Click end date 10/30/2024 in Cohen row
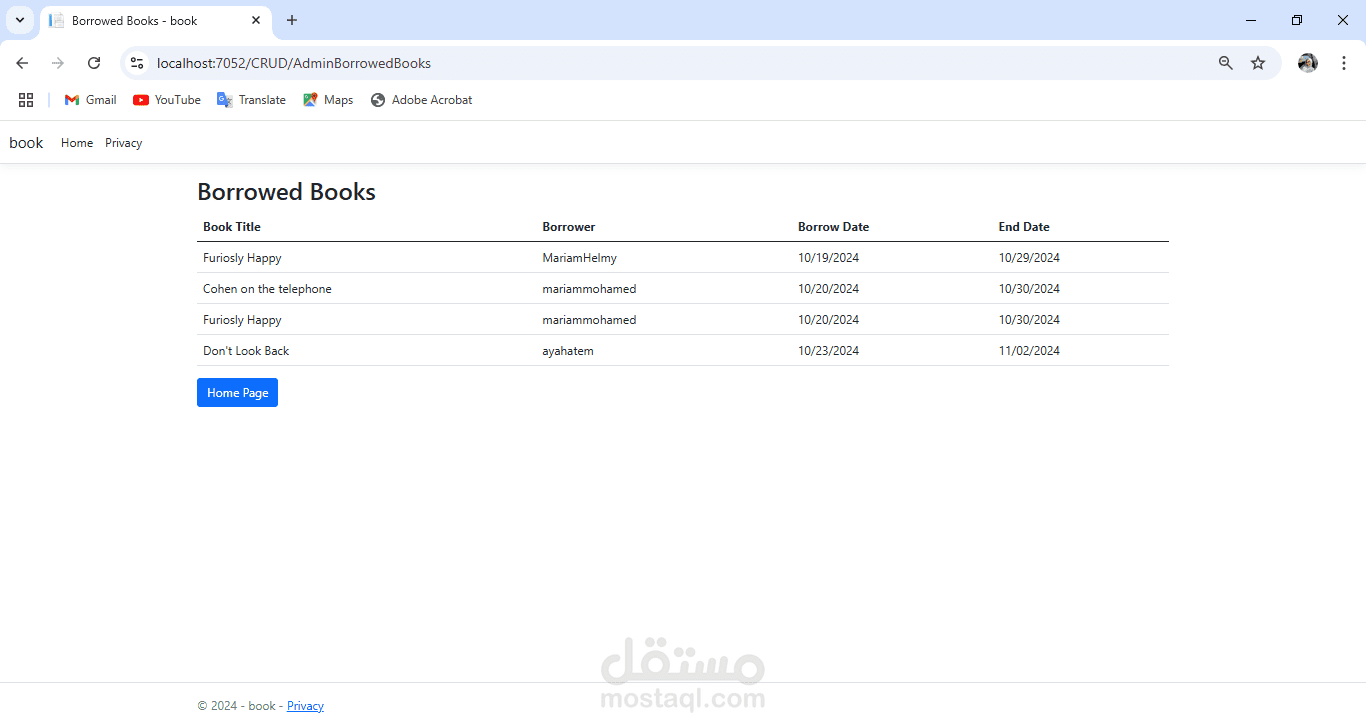The image size is (1366, 728). pos(1029,289)
